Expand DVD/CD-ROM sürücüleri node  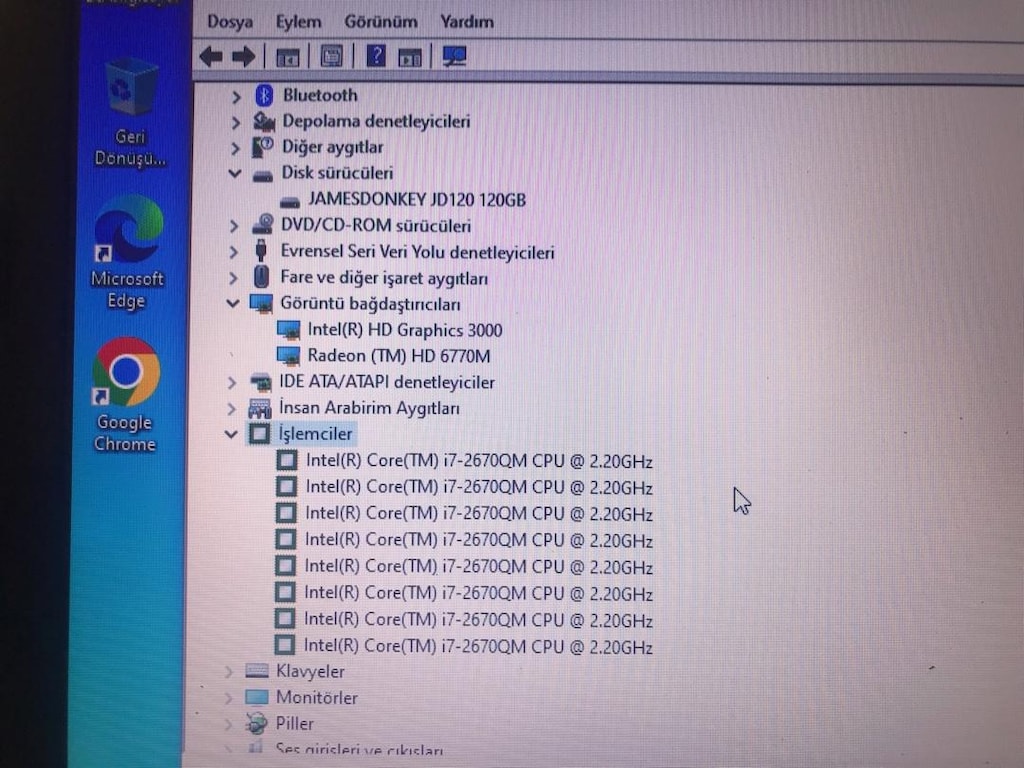point(234,227)
